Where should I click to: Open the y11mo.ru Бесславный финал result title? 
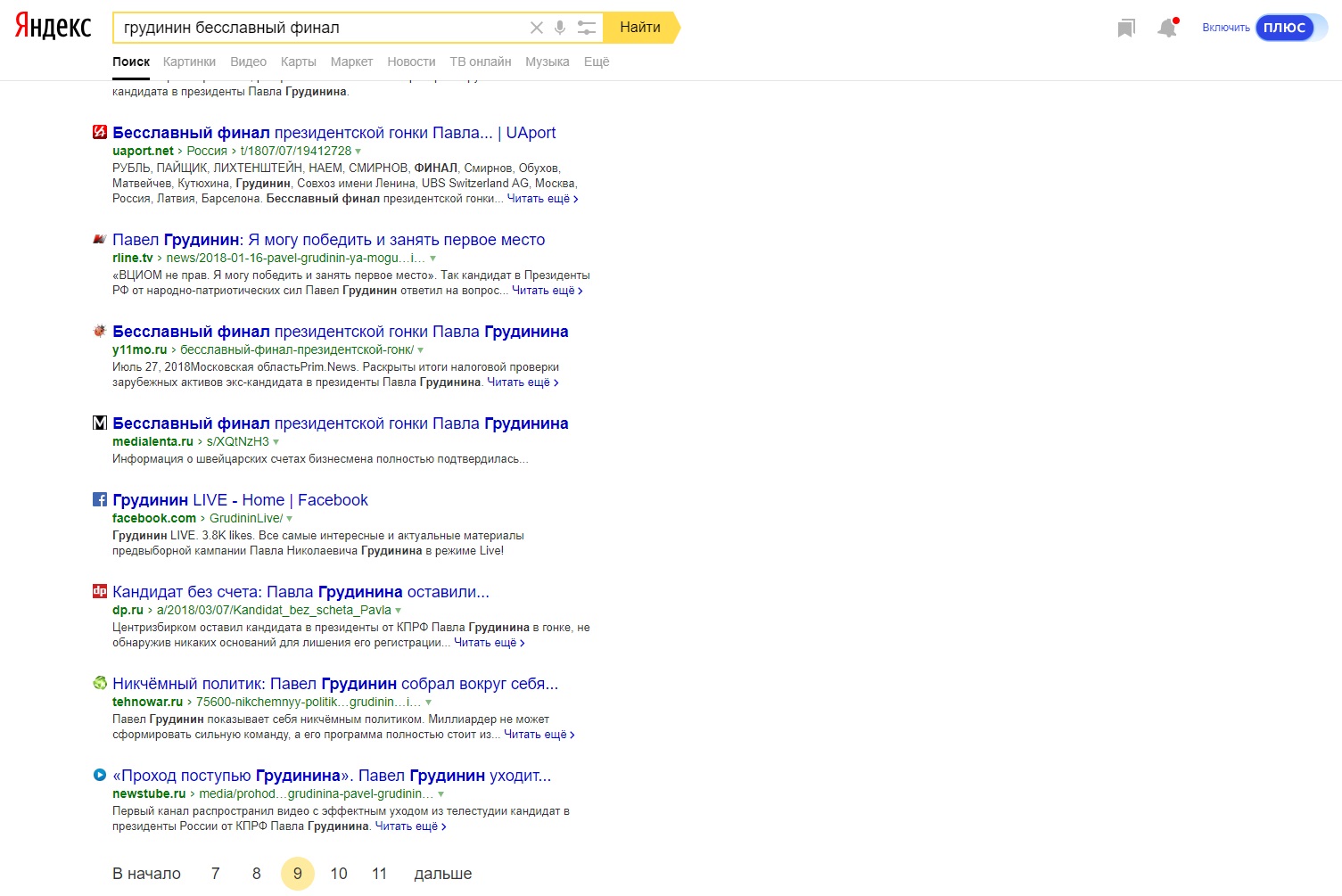coord(341,332)
